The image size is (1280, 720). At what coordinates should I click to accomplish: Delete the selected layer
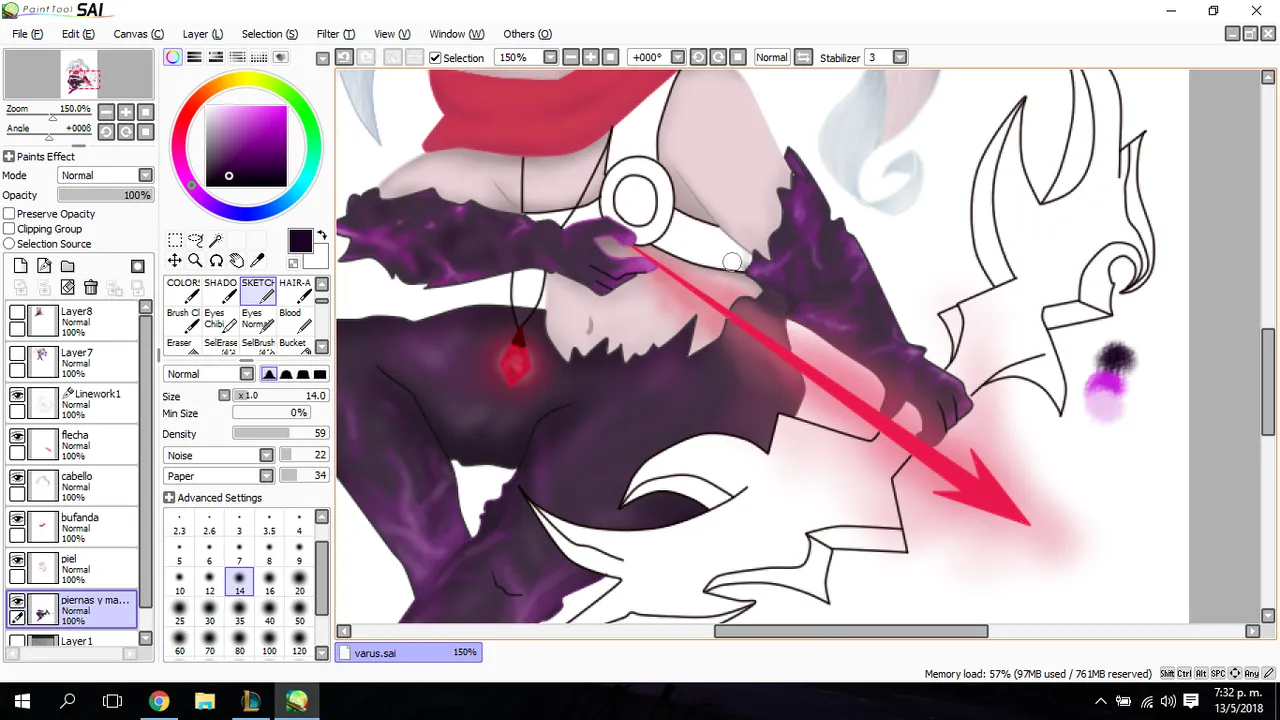tap(91, 287)
